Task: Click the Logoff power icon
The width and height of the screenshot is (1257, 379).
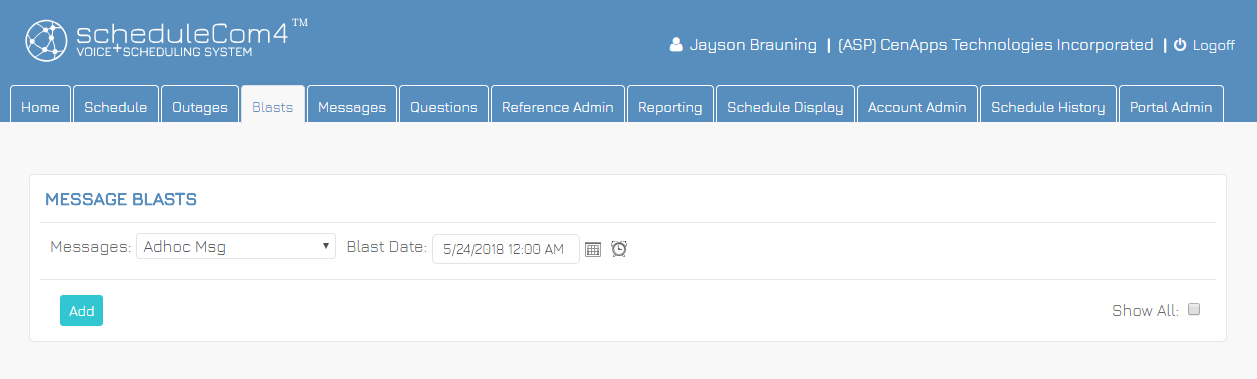Action: pos(1180,45)
